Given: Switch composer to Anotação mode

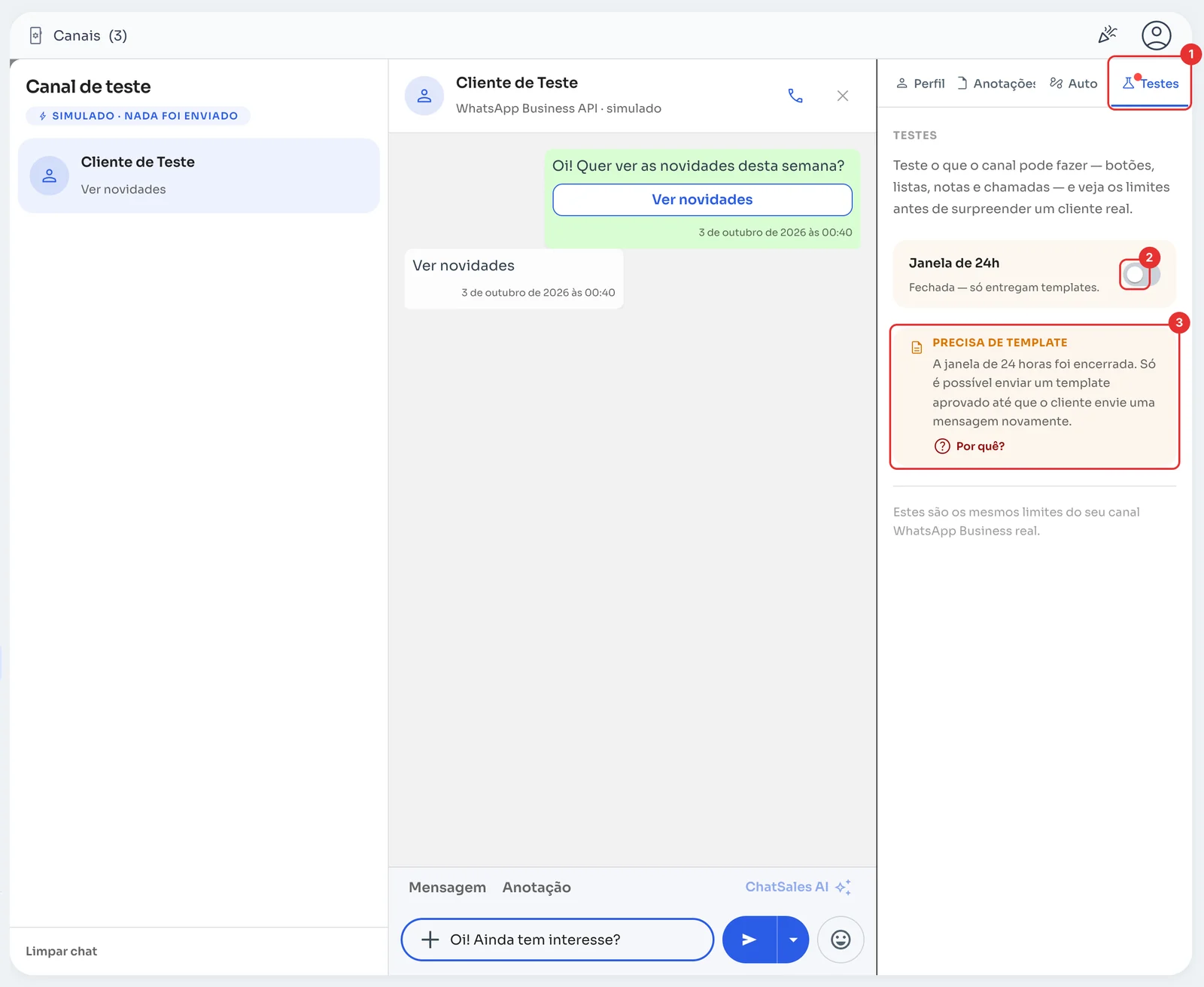Looking at the screenshot, I should pyautogui.click(x=537, y=888).
